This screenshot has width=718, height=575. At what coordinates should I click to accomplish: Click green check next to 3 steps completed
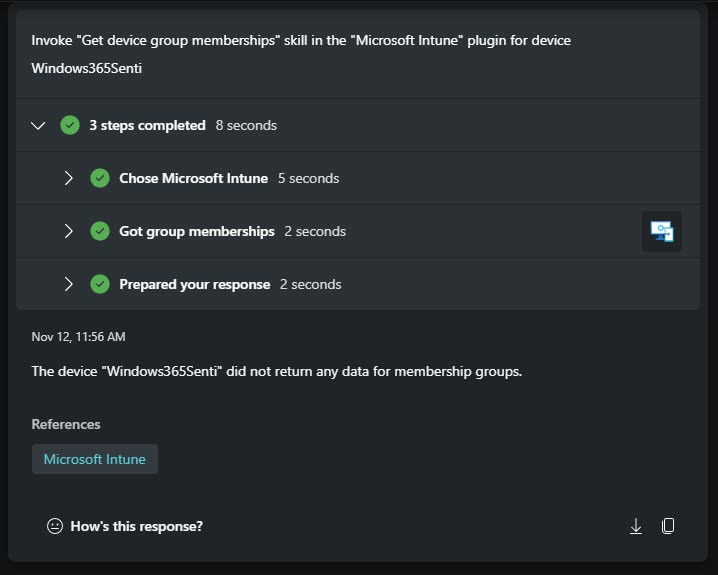click(x=70, y=125)
